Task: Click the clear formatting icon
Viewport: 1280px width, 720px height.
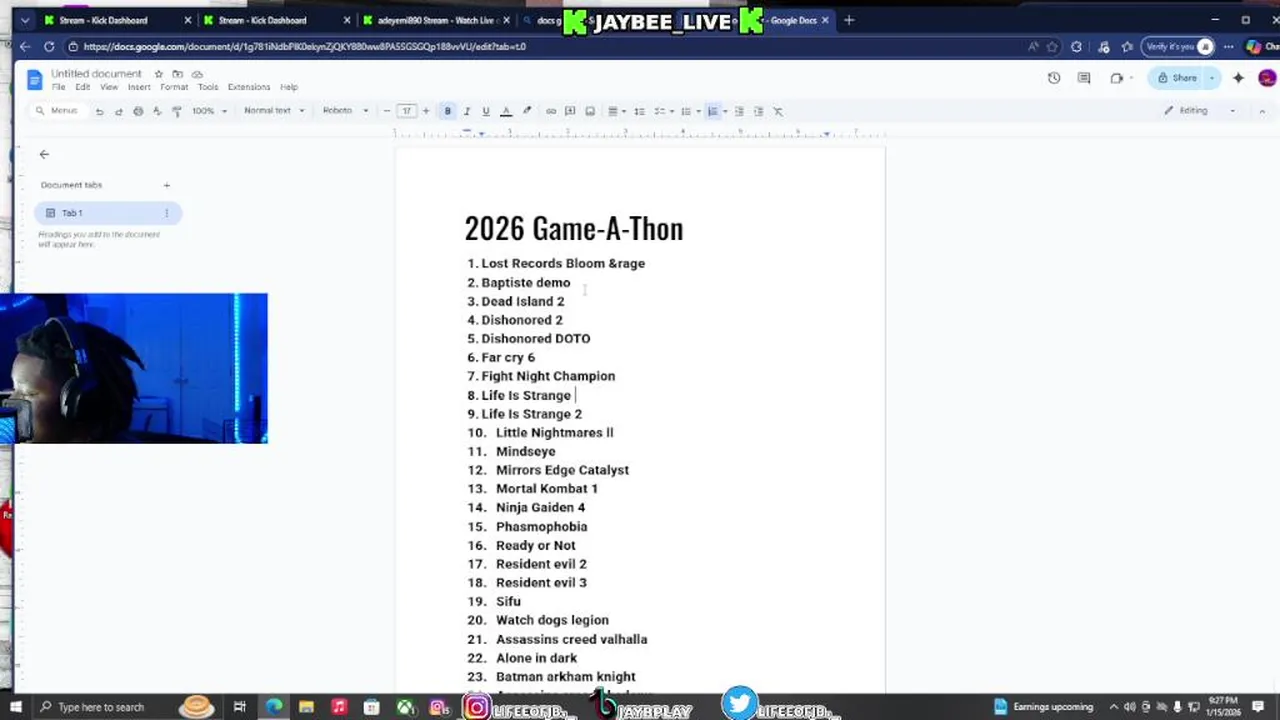Action: 778,111
